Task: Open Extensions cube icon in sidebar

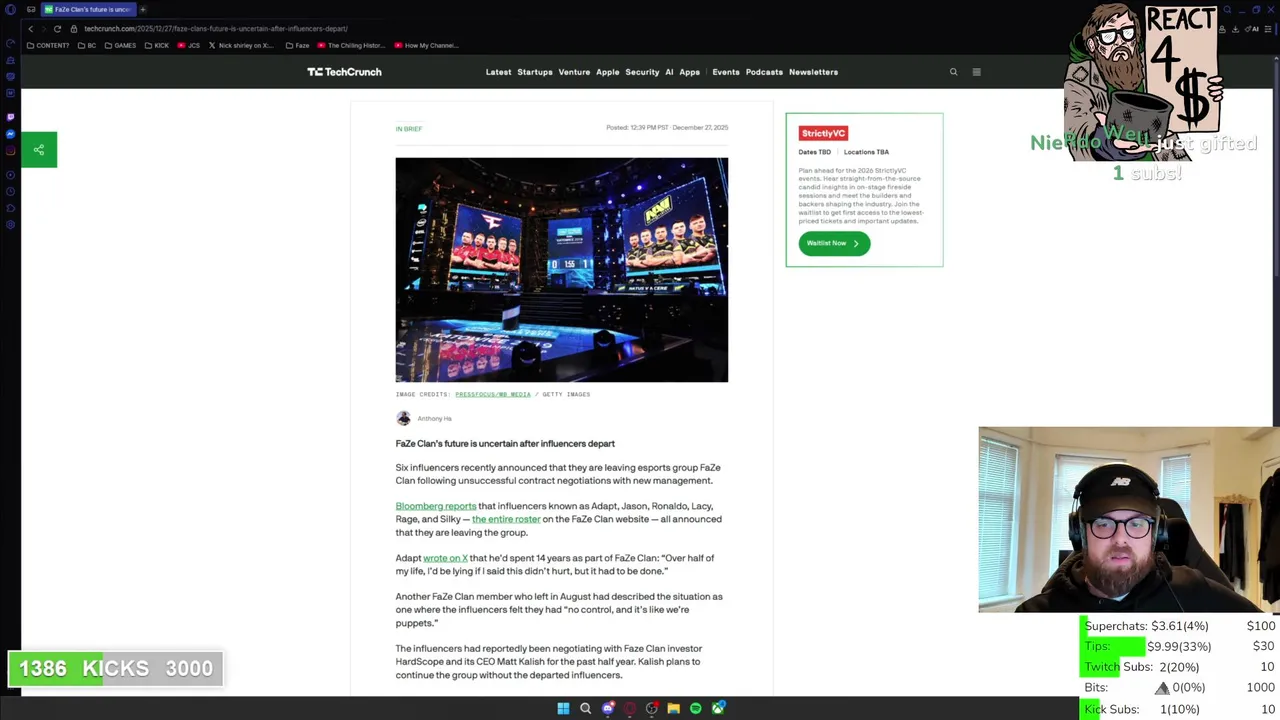Action: tap(10, 208)
